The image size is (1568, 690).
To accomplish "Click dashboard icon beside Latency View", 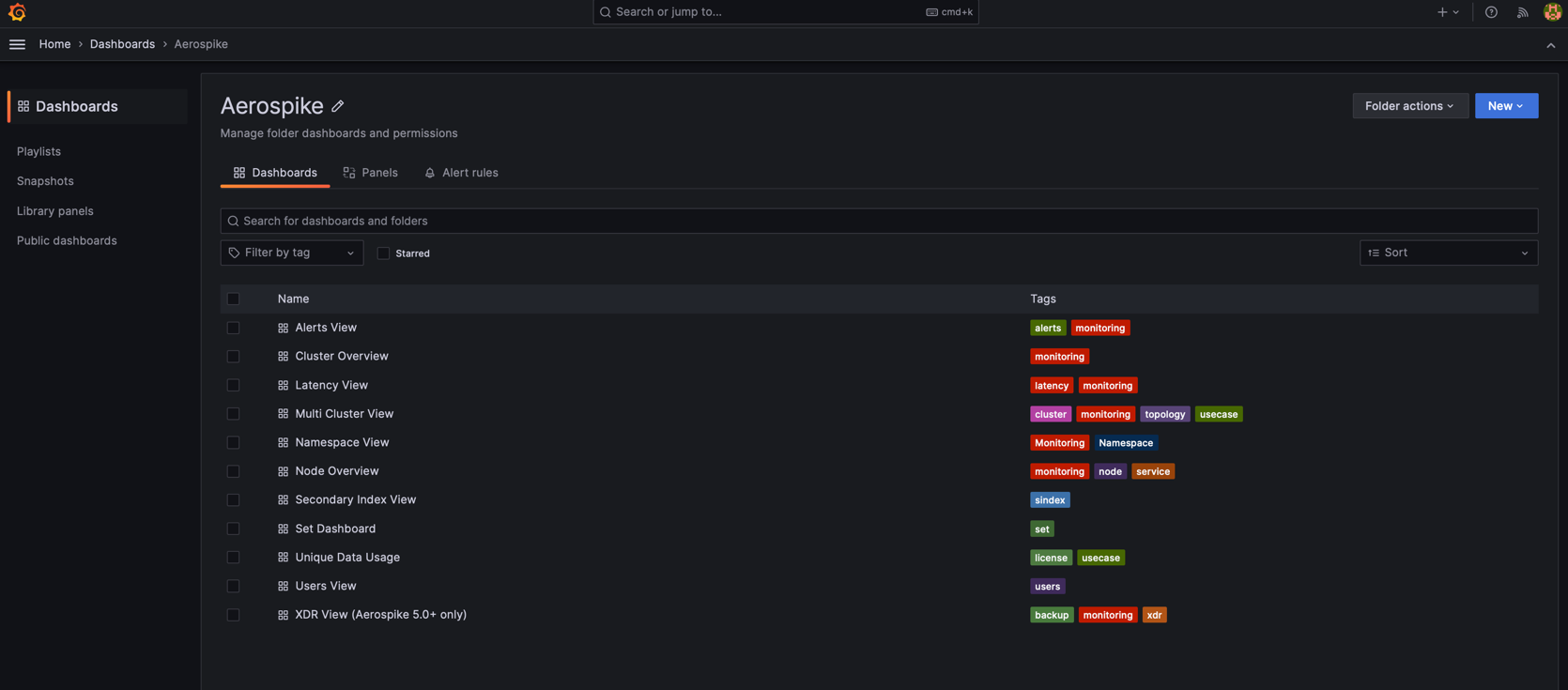I will click(283, 385).
